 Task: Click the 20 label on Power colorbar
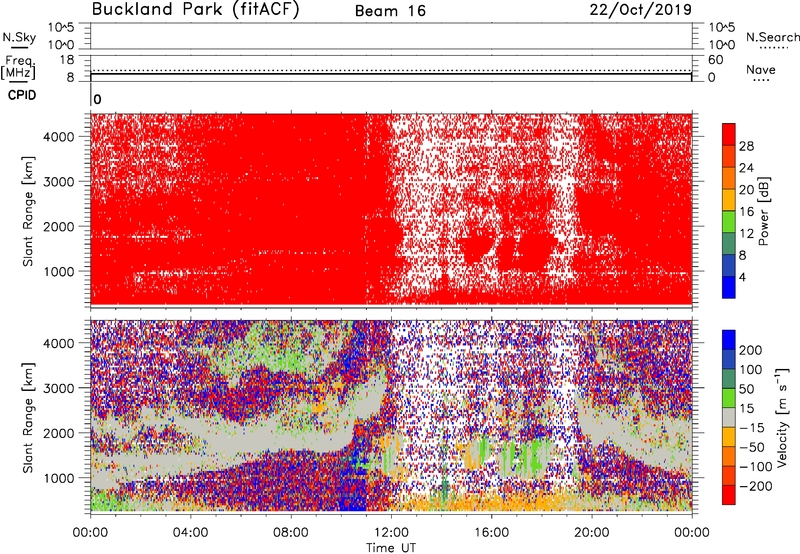(746, 190)
